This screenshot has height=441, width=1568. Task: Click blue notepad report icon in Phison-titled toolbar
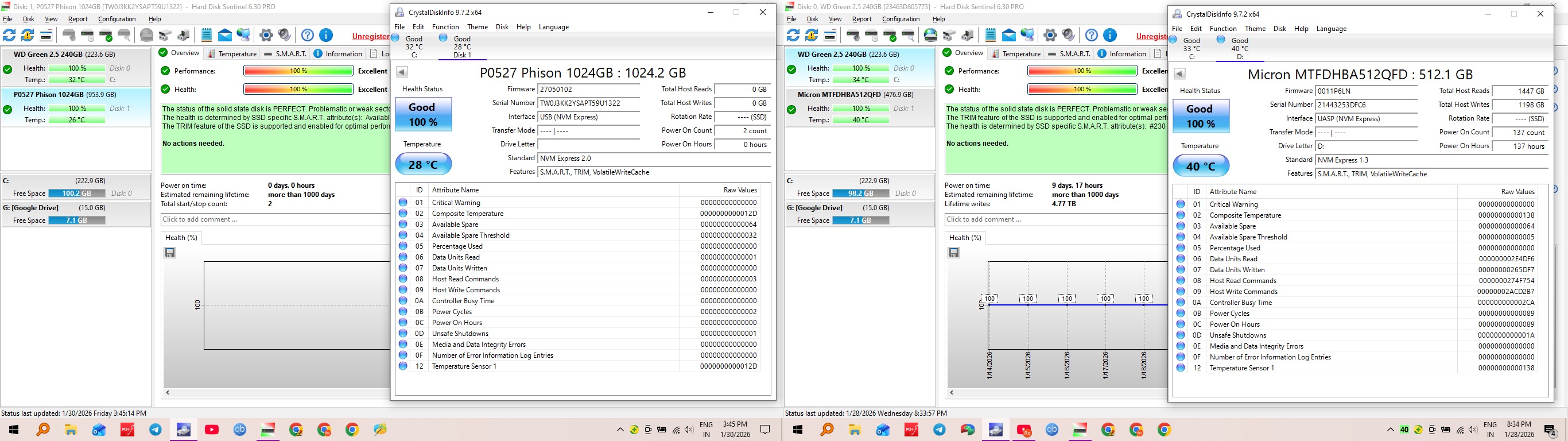(207, 36)
